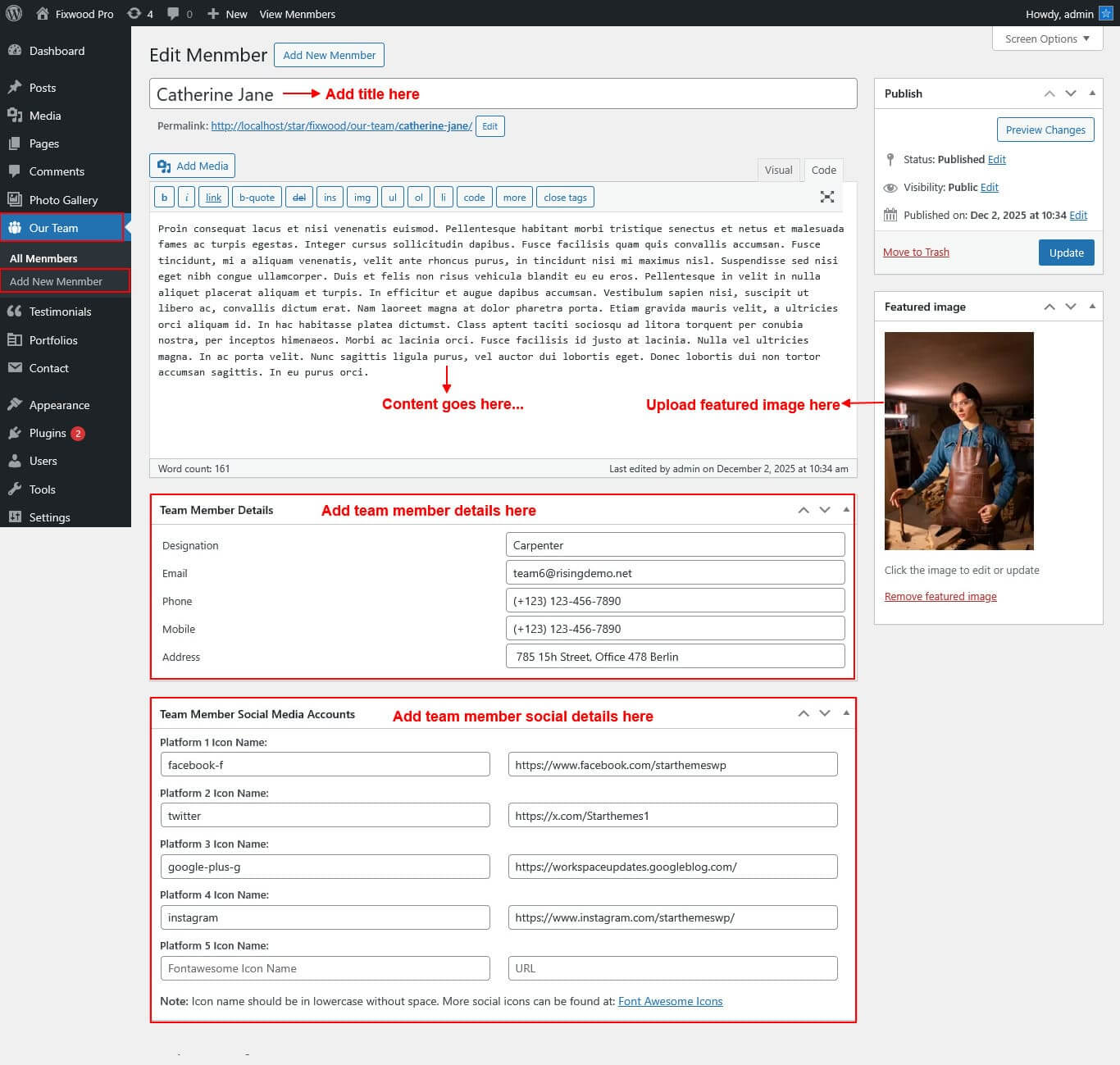This screenshot has height=1065, width=1120.
Task: Toggle distraction-free fullscreen editor icon
Action: (x=826, y=197)
